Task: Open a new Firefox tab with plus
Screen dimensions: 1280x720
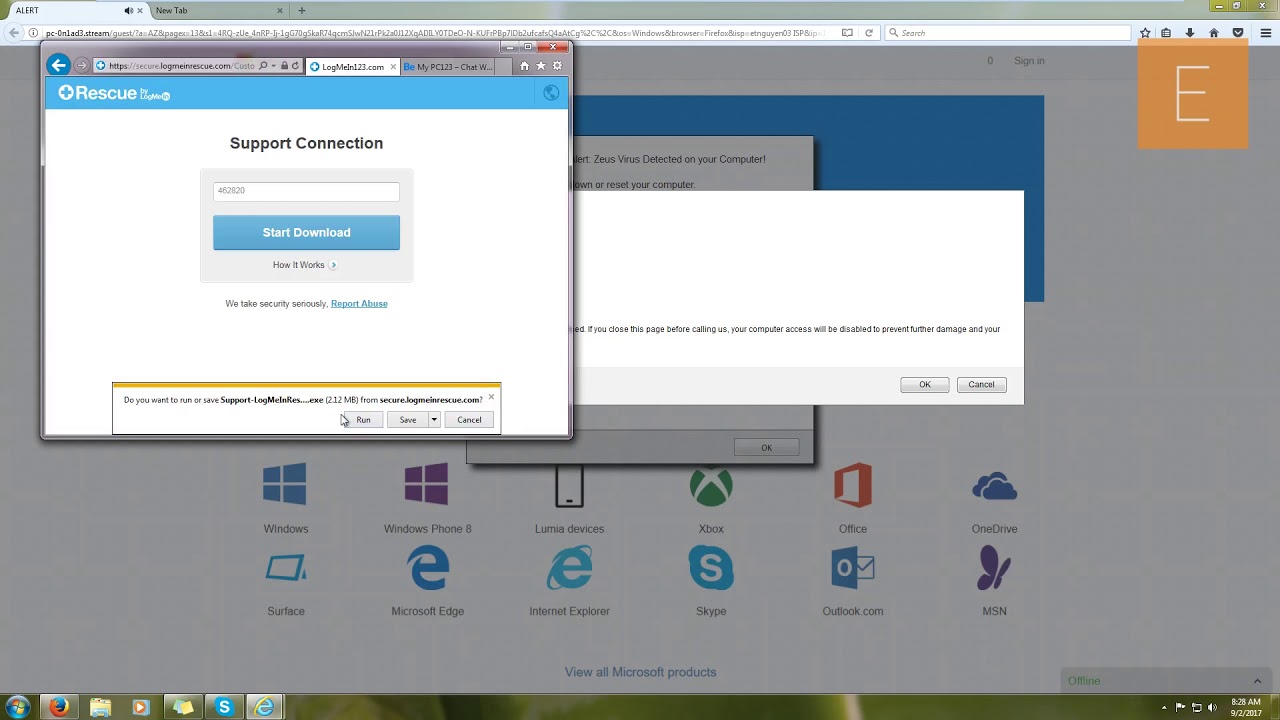Action: tap(301, 10)
